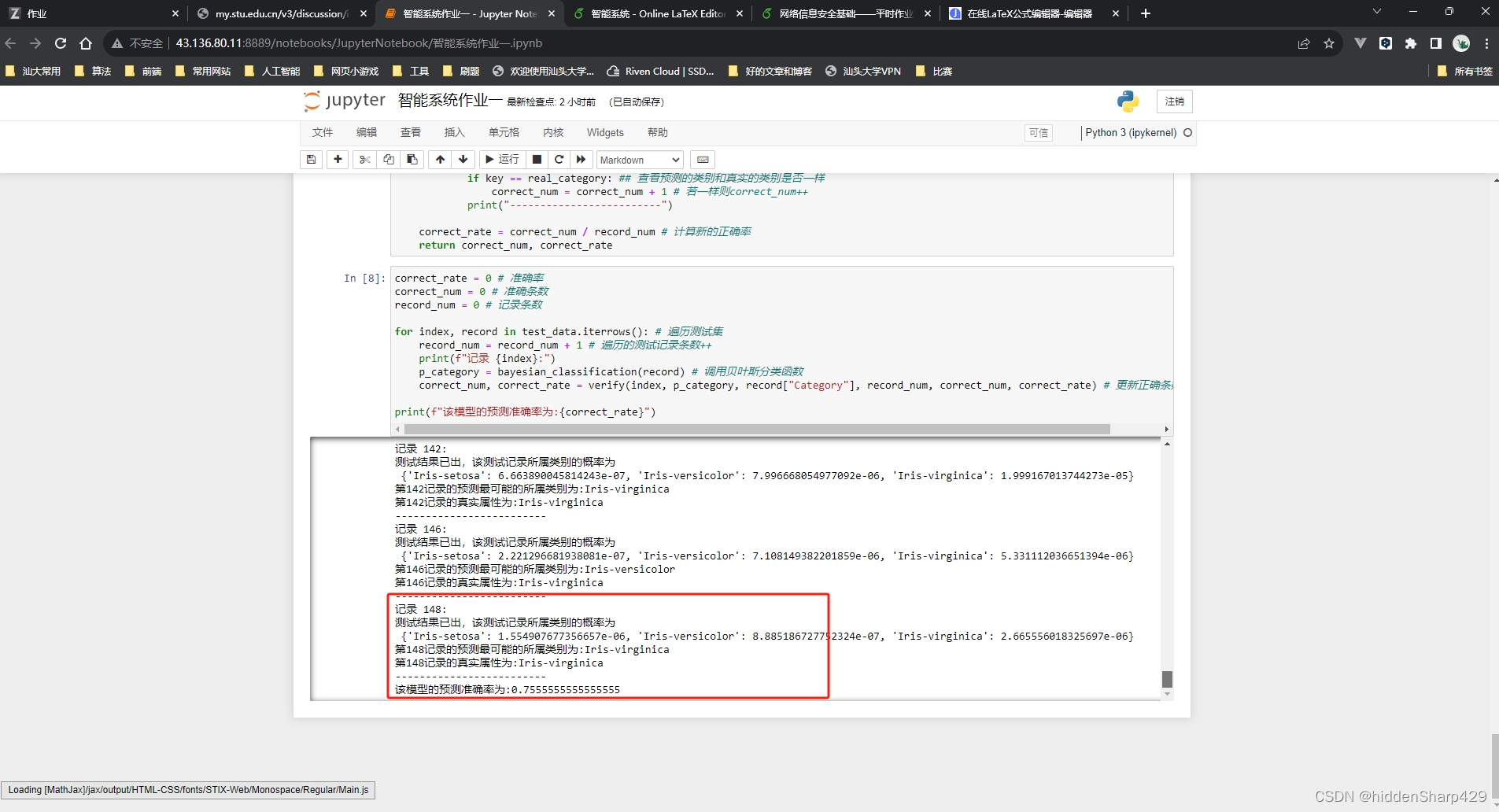Open the 网页小游戏 bookmark folder
This screenshot has width=1499, height=812.
(346, 71)
